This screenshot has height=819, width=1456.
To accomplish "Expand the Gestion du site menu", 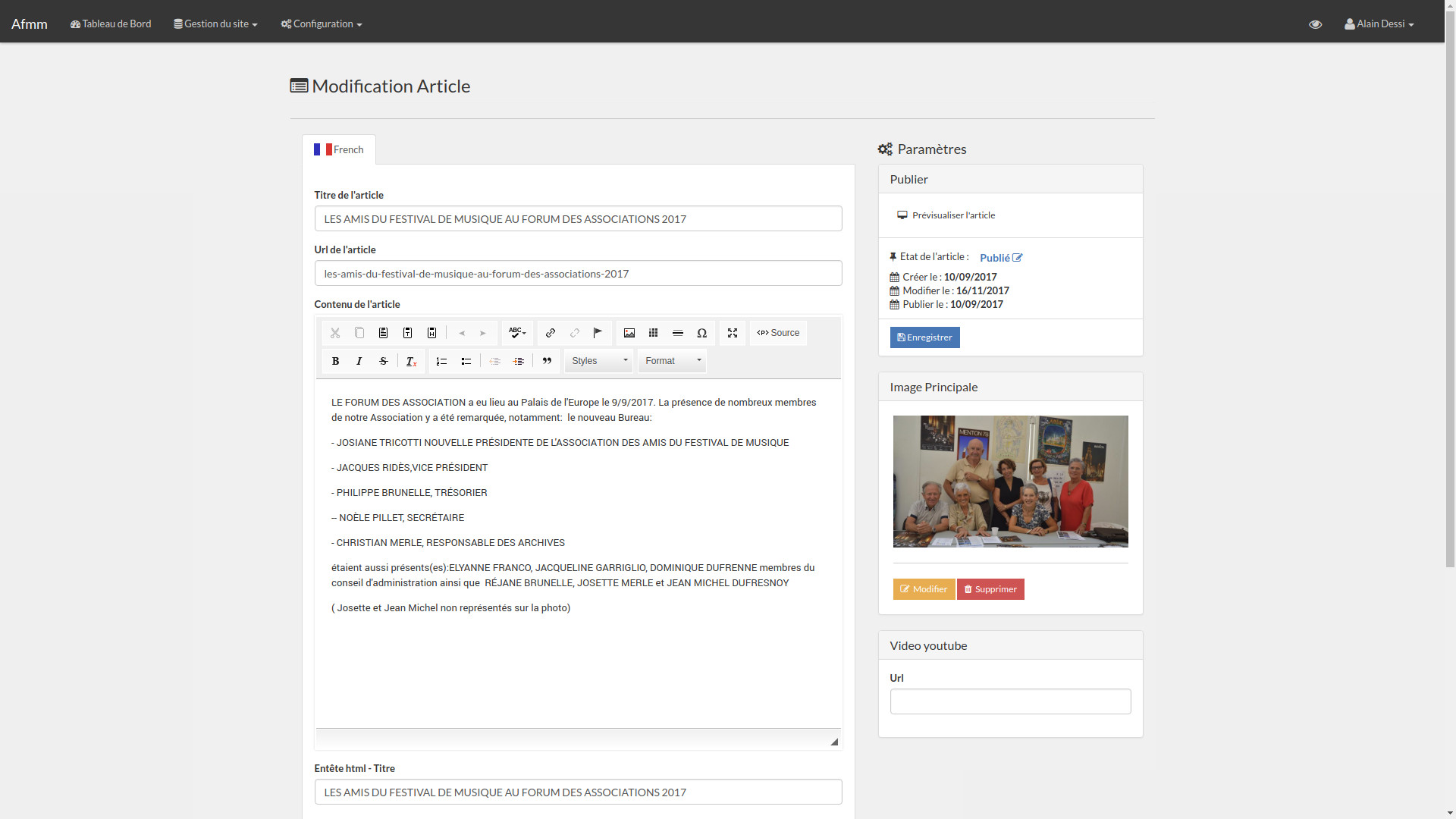I will [x=215, y=24].
